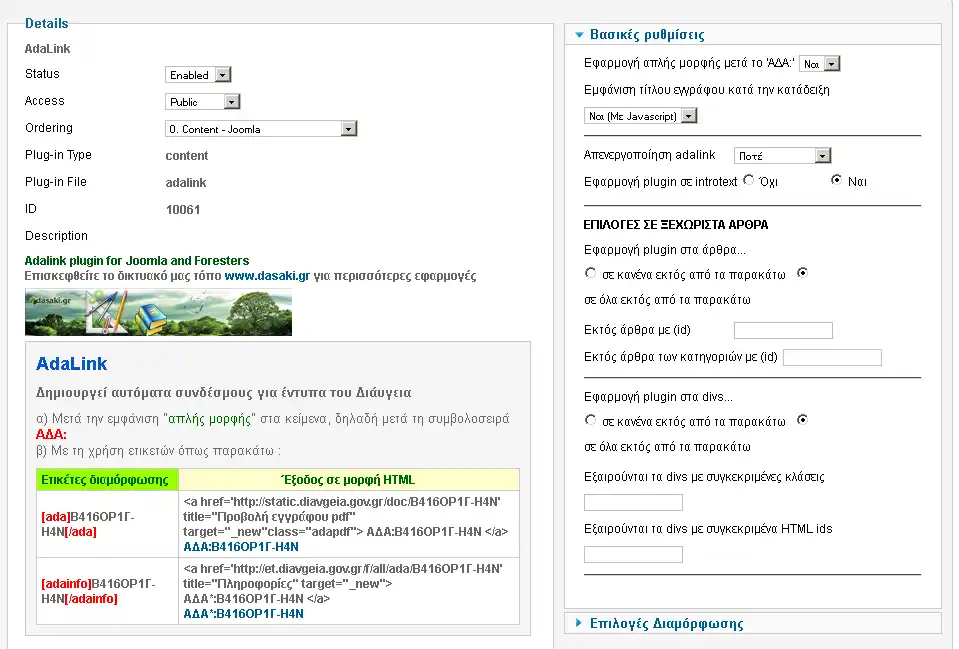Select 'σε κανένα εκτός' for divs
The width and height of the screenshot is (959, 649).
pos(590,421)
